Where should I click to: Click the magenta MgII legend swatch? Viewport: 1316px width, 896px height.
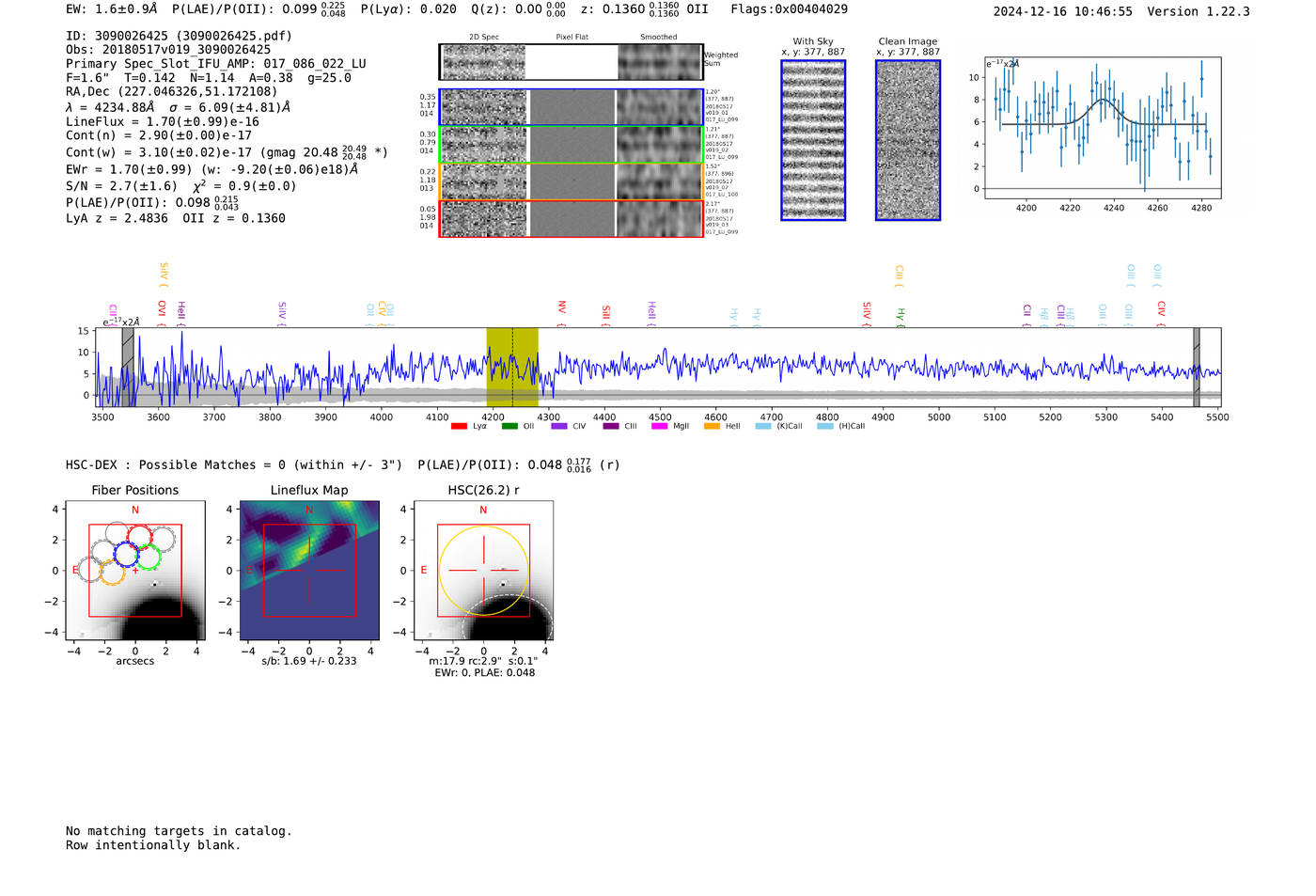pos(659,427)
